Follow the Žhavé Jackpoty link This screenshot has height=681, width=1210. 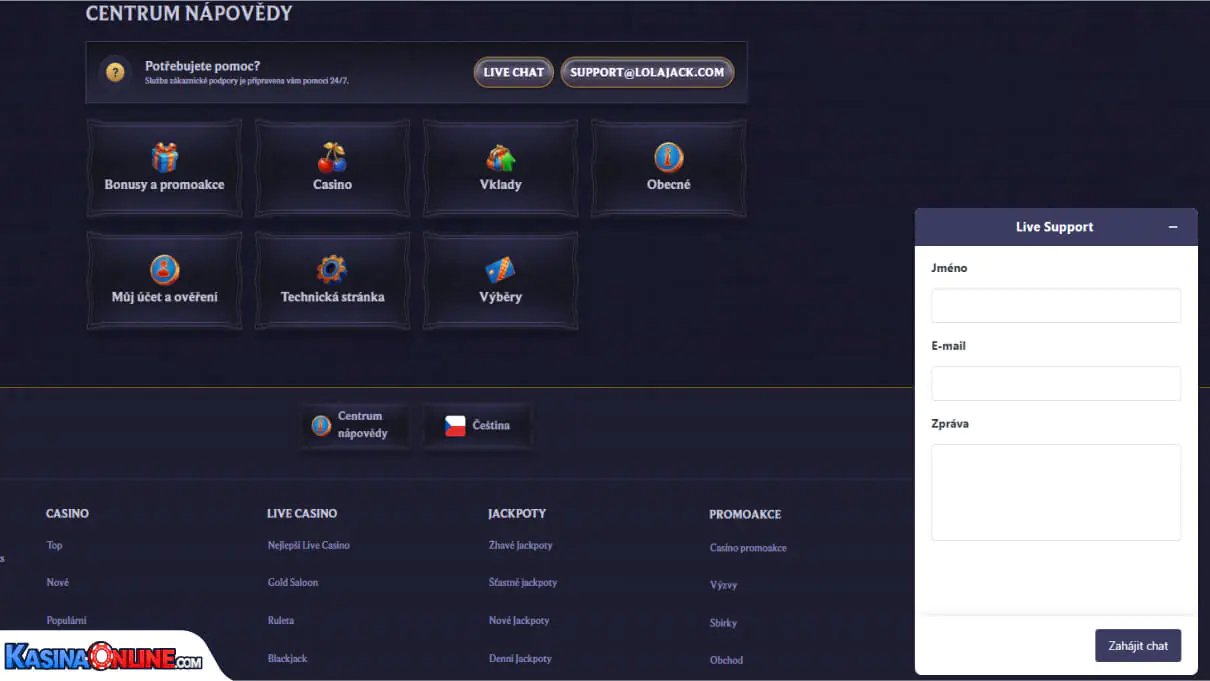tap(520, 546)
